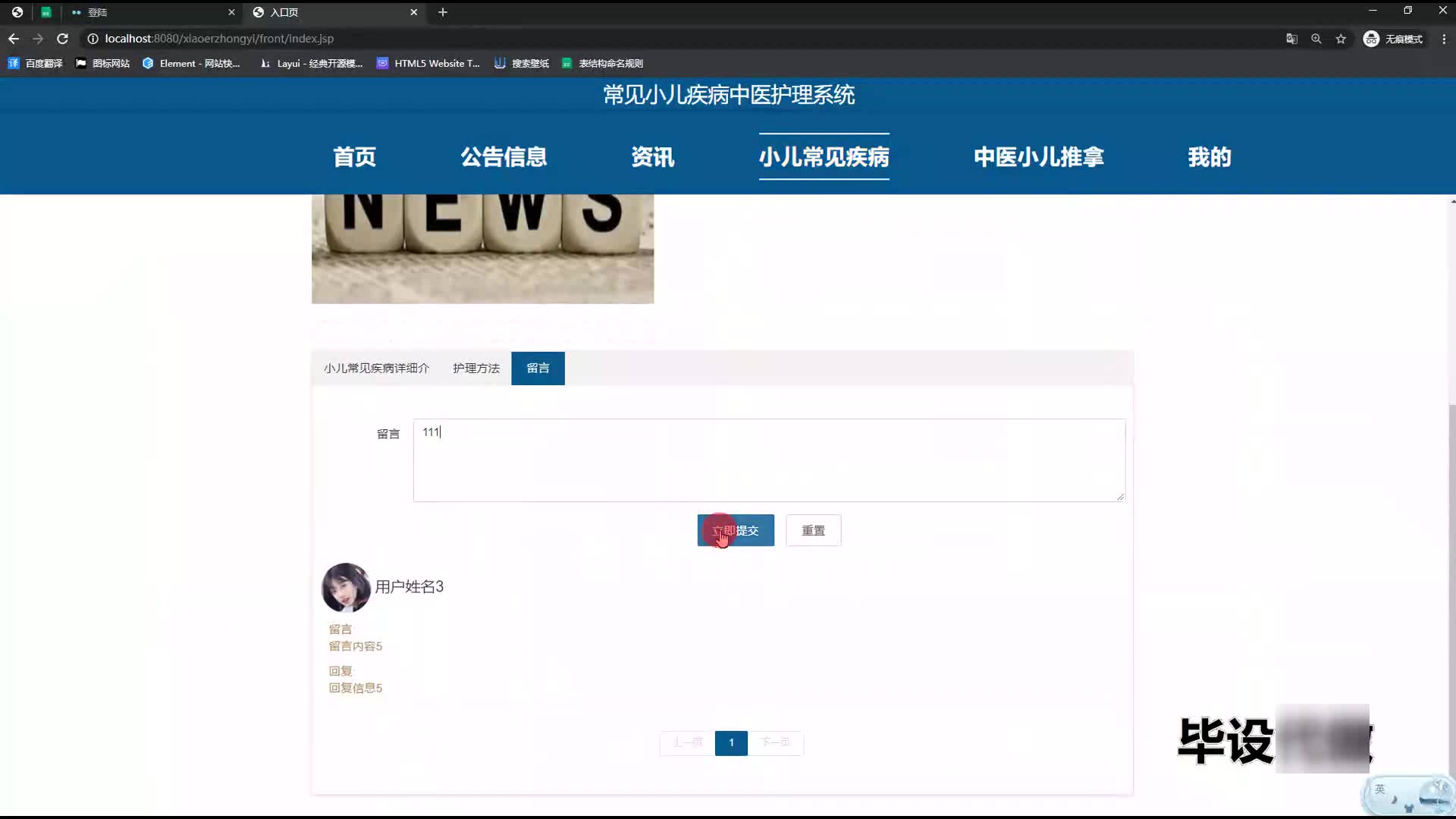This screenshot has width=1456, height=819.
Task: Click the translate page icon
Action: tap(1291, 39)
